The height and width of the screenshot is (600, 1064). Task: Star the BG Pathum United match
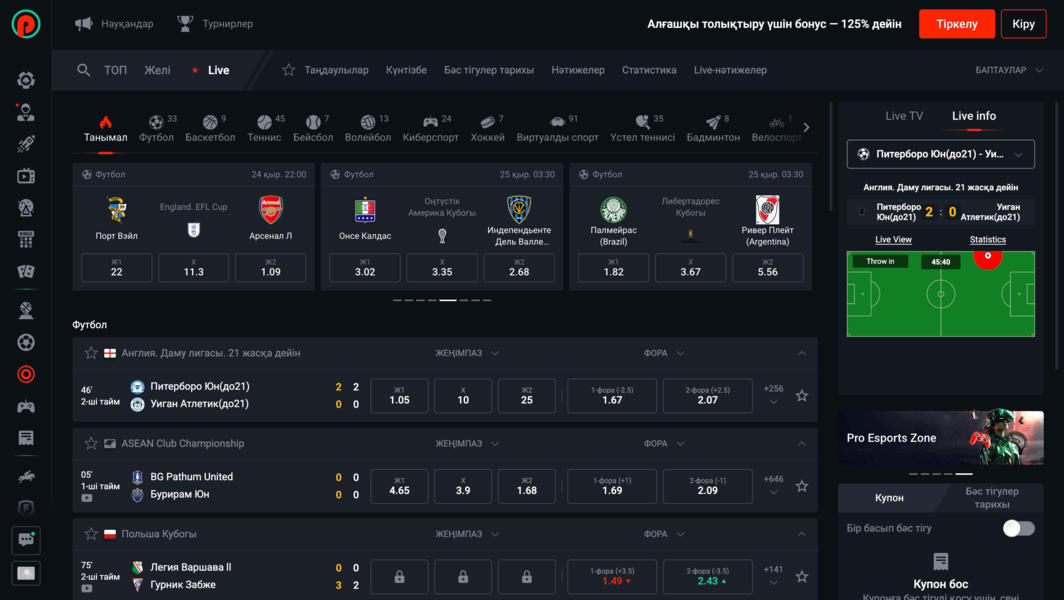pyautogui.click(x=801, y=486)
